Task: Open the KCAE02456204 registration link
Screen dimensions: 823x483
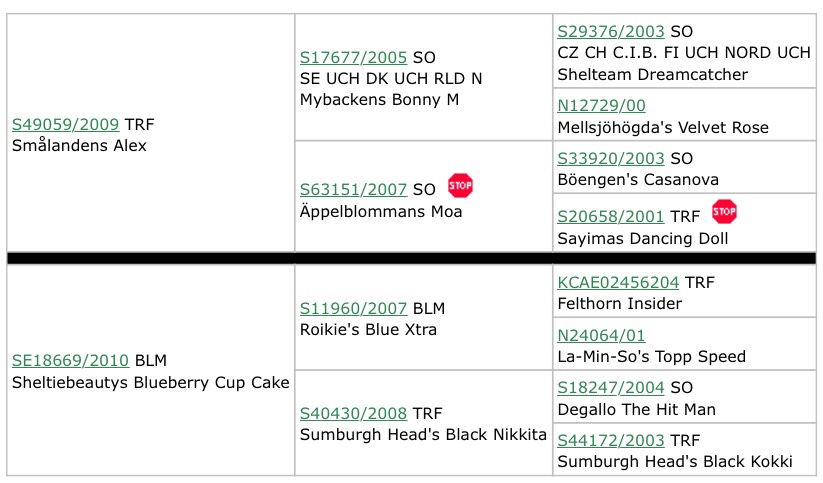Action: (618, 282)
